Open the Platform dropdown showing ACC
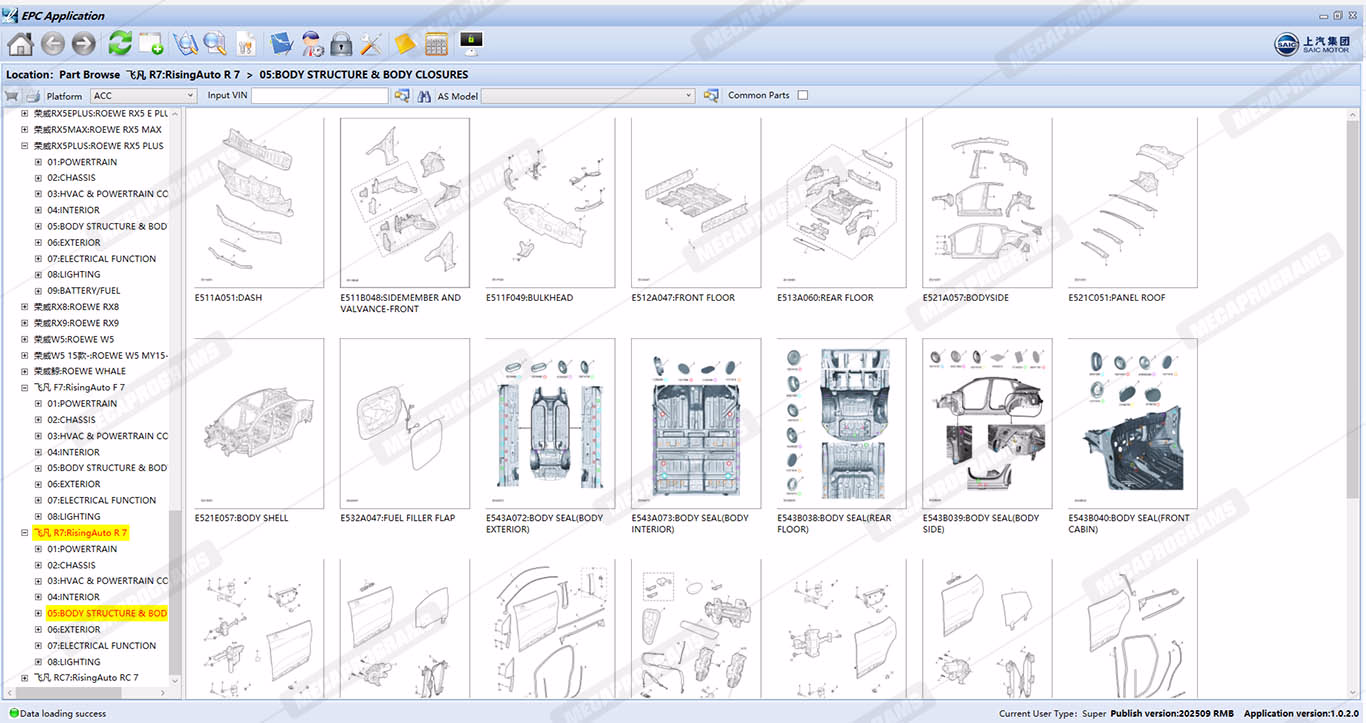Image resolution: width=1366 pixels, height=723 pixels. [x=144, y=96]
